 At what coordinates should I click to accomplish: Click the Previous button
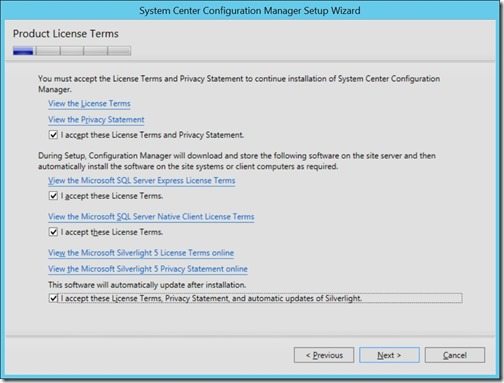click(324, 355)
